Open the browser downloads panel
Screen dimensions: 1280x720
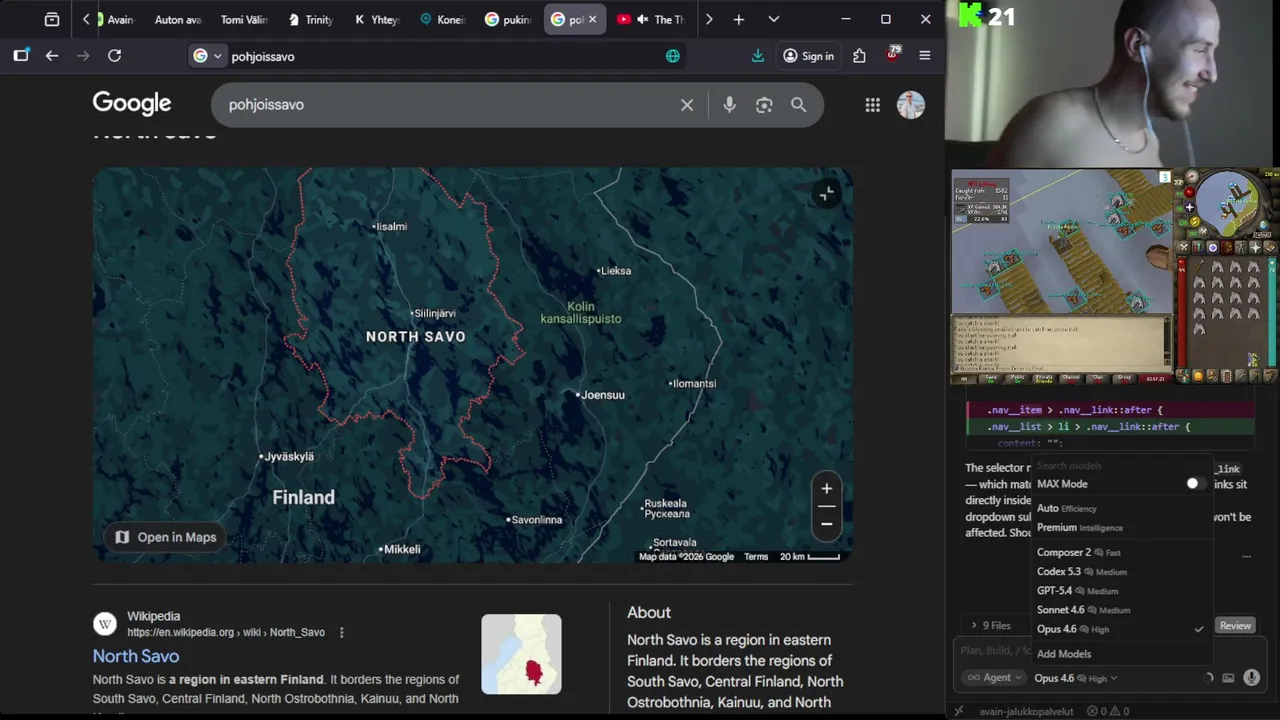[x=758, y=56]
